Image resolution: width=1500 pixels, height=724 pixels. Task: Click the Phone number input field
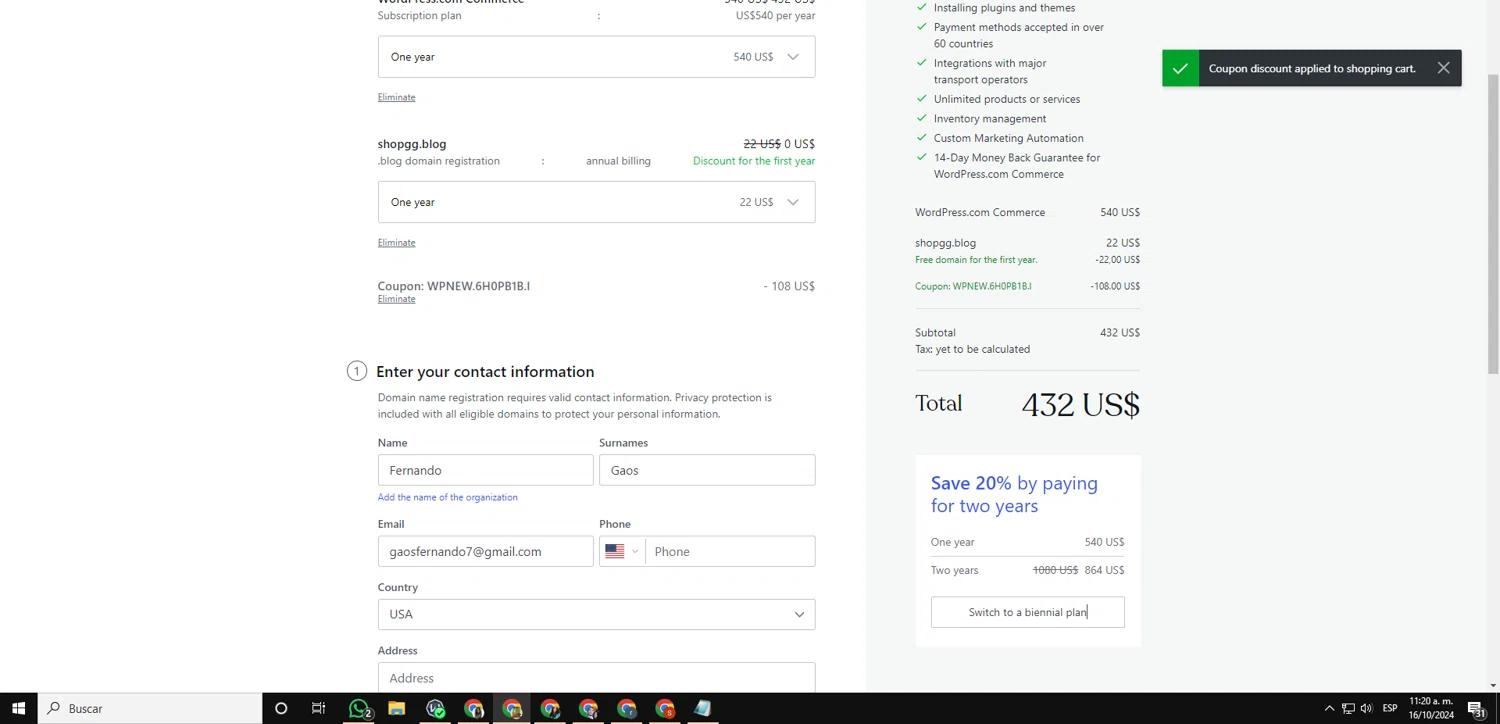(729, 551)
